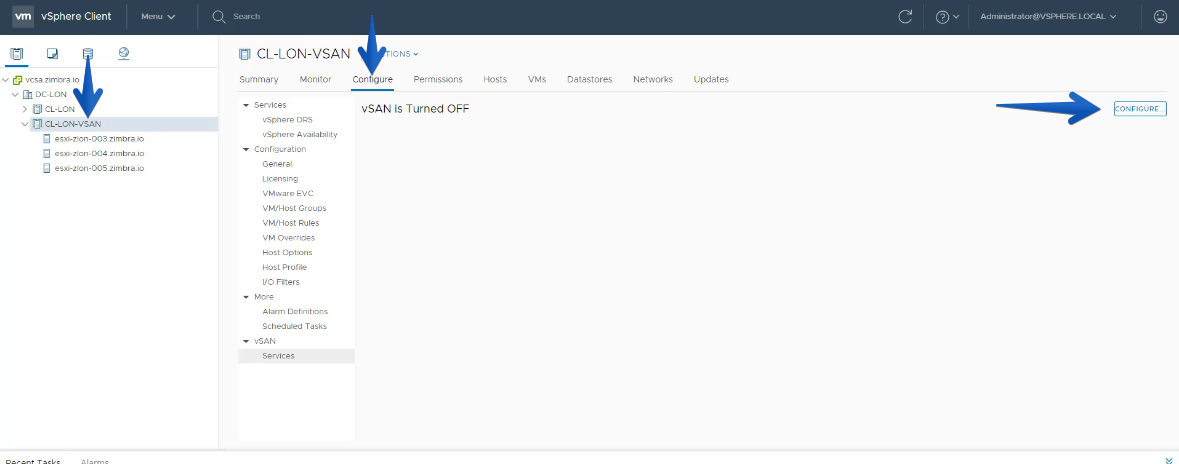Open the VMs tab
Image resolution: width=1179 pixels, height=464 pixels.
coord(537,79)
